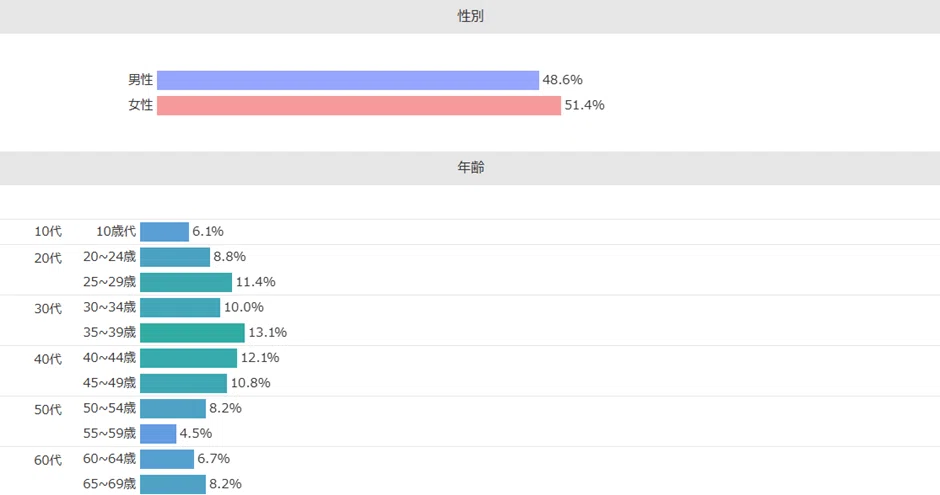Click the 30~34歳 bar at 10.0%
The height and width of the screenshot is (495, 940).
180,307
